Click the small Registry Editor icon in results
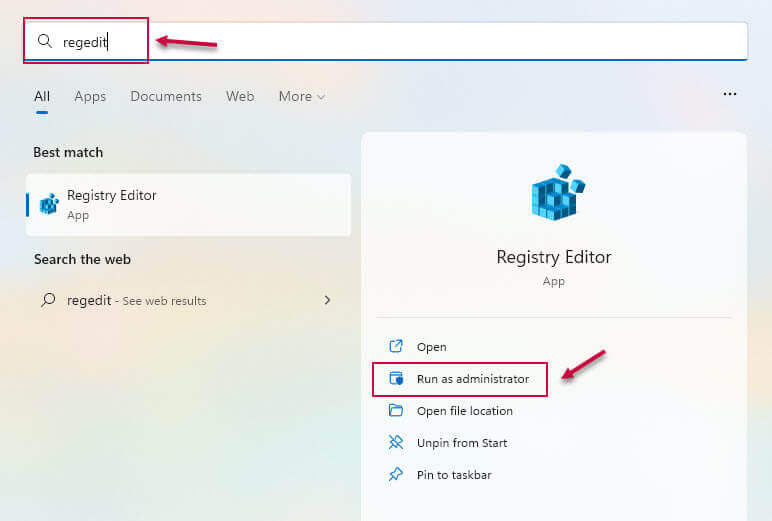 (x=49, y=204)
